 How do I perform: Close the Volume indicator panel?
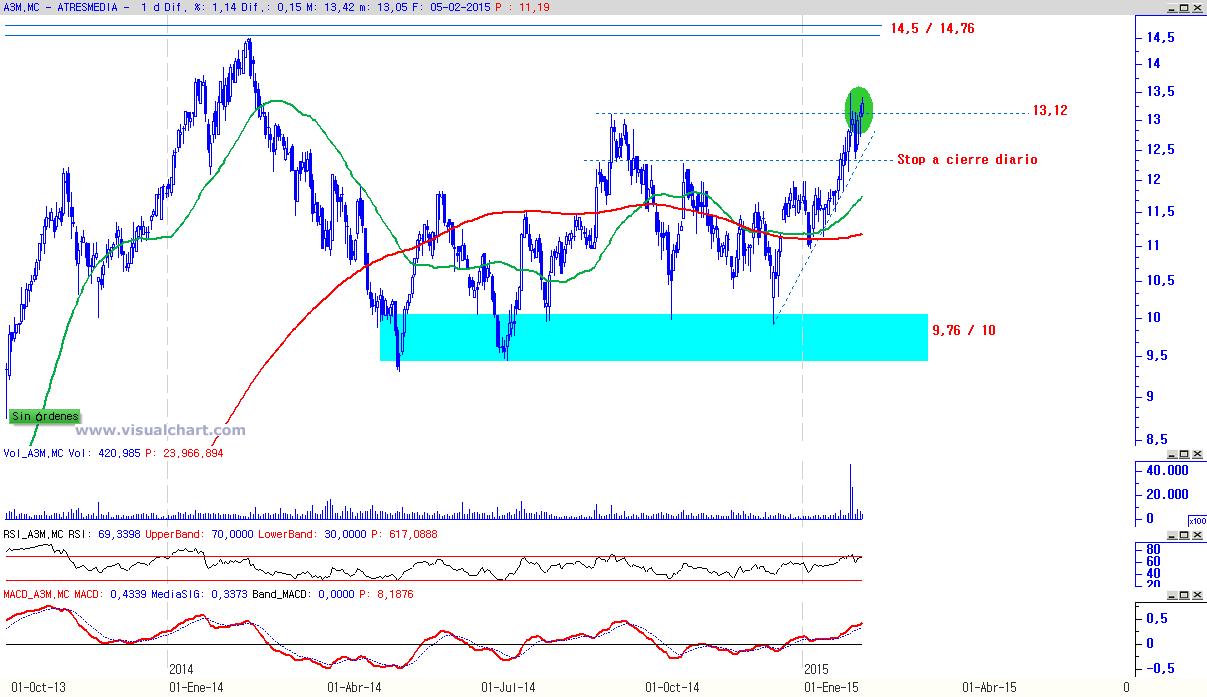1197,453
